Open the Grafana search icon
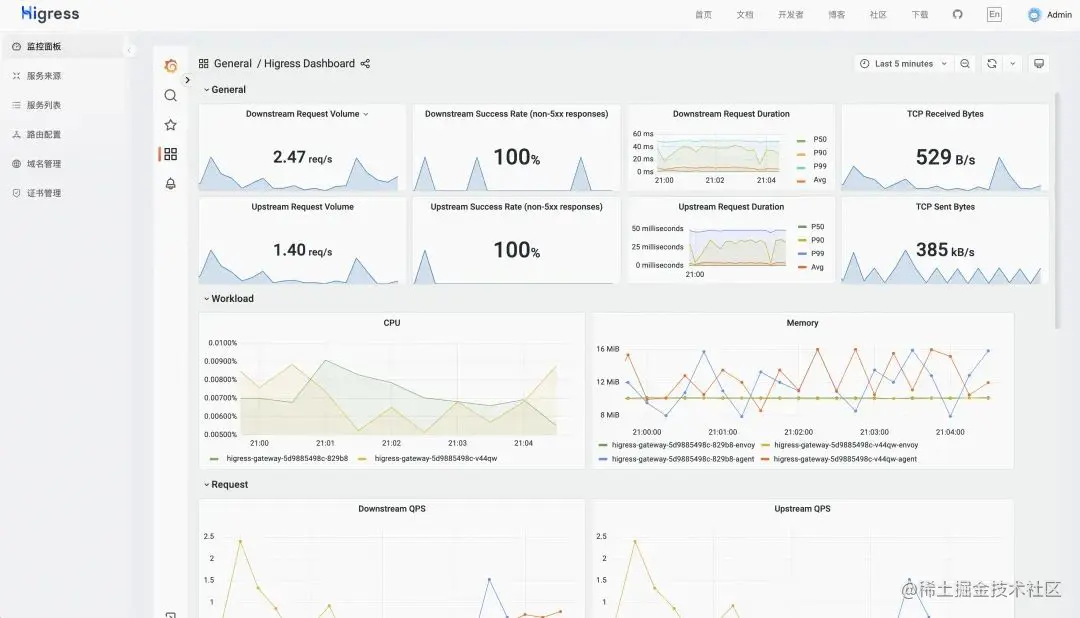The image size is (1080, 618). click(171, 96)
